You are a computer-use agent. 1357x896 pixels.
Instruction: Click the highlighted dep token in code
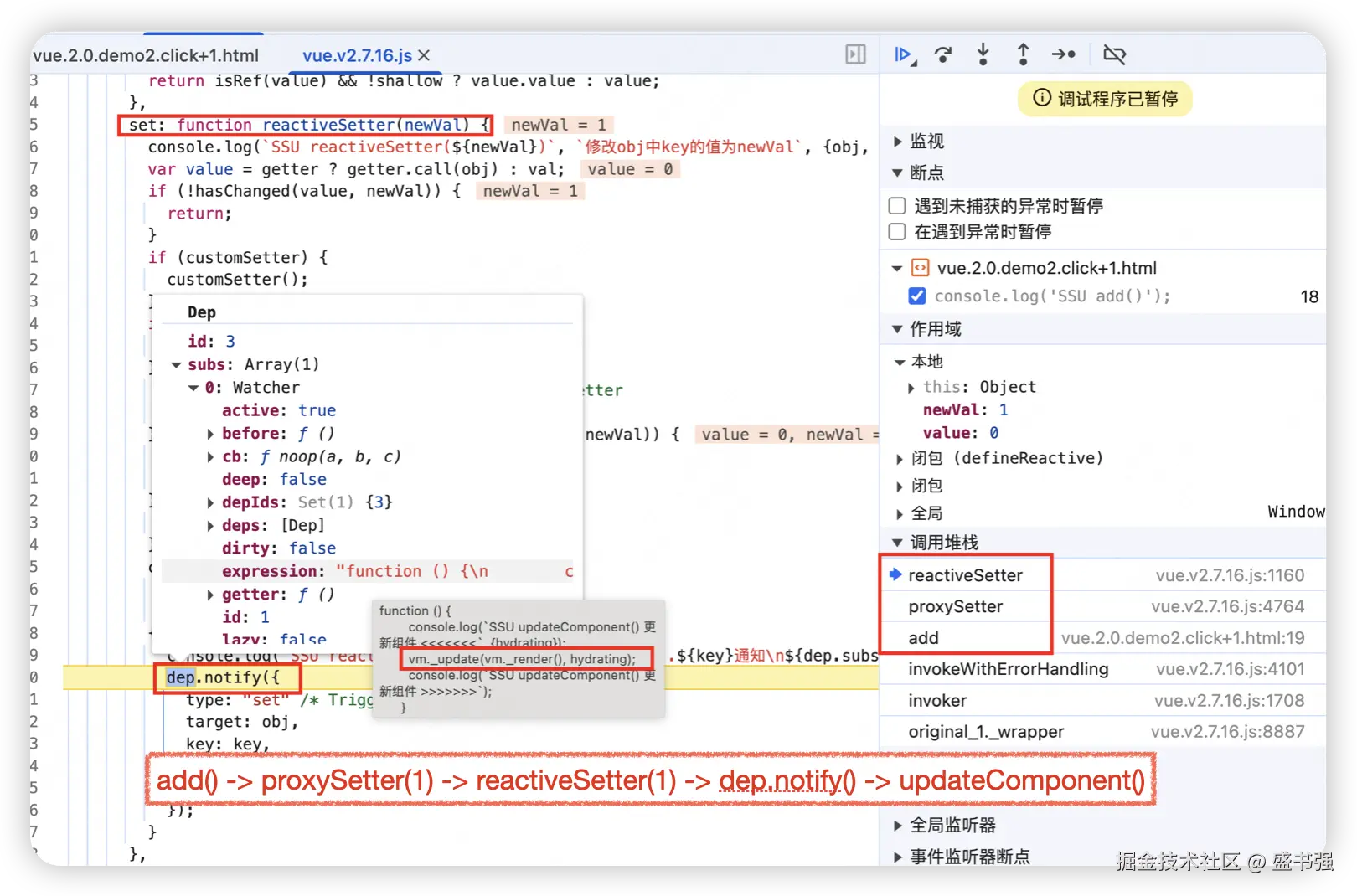click(x=180, y=677)
